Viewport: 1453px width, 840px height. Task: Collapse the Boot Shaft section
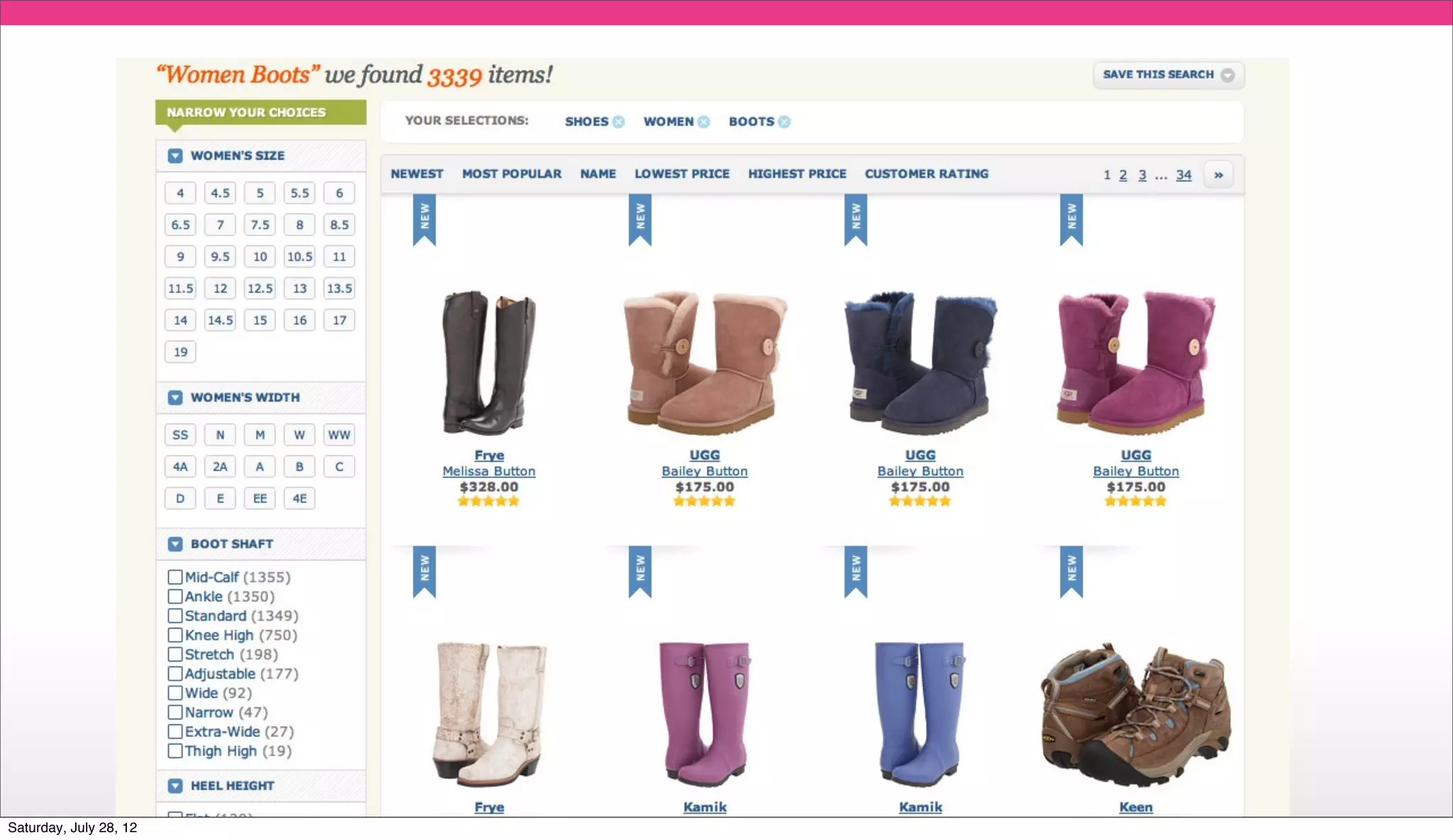coord(175,544)
